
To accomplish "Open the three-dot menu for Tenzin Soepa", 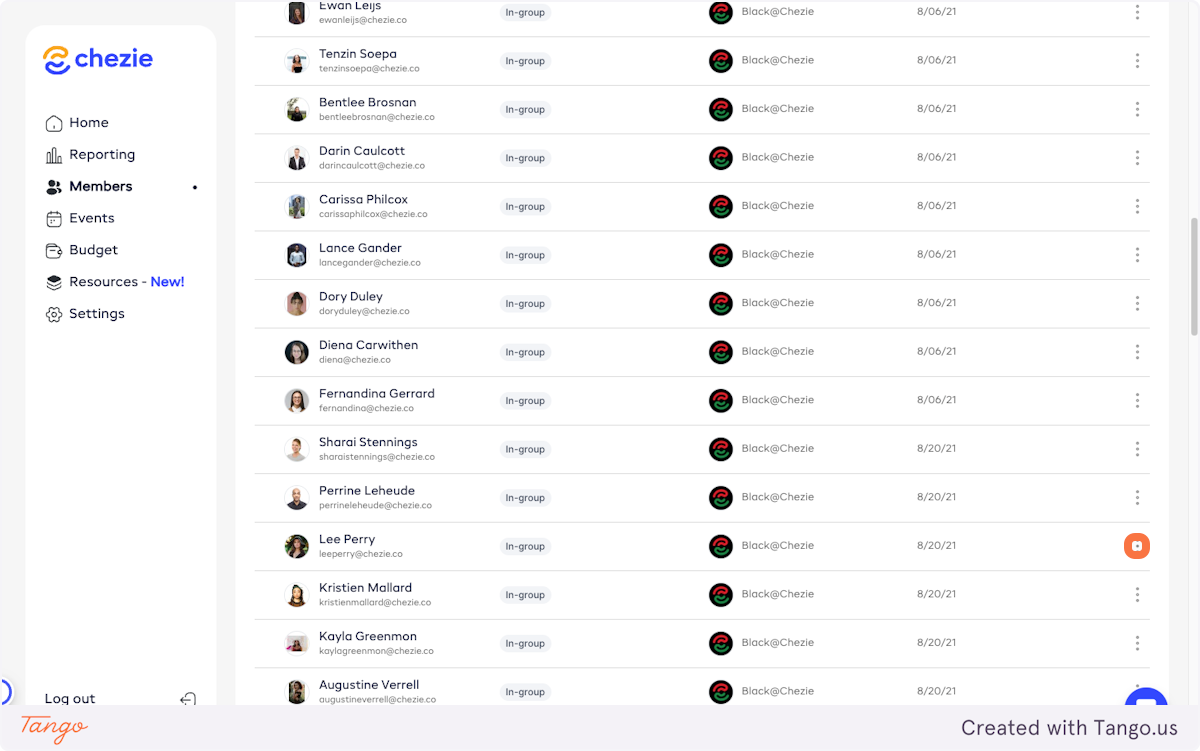I will click(1137, 61).
